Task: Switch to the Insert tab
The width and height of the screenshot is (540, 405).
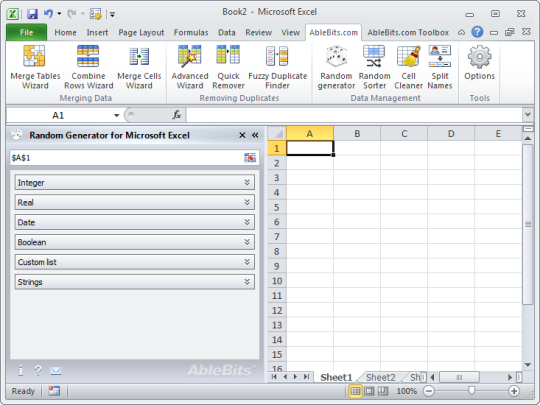Action: (97, 32)
